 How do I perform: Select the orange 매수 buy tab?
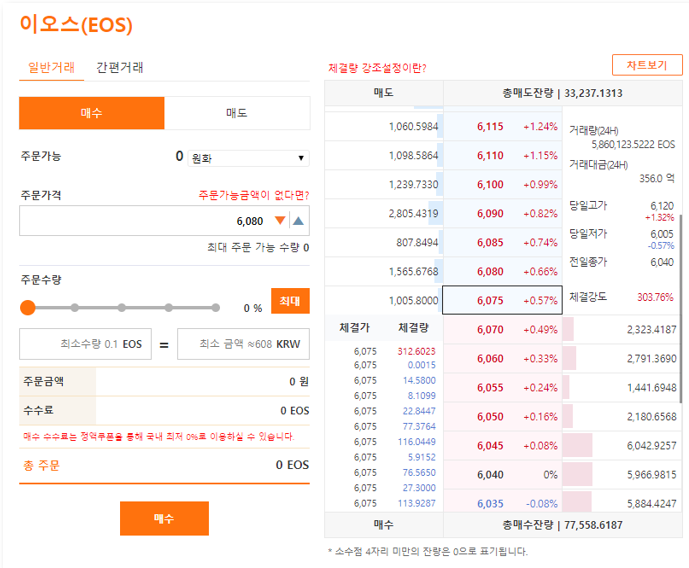click(92, 113)
